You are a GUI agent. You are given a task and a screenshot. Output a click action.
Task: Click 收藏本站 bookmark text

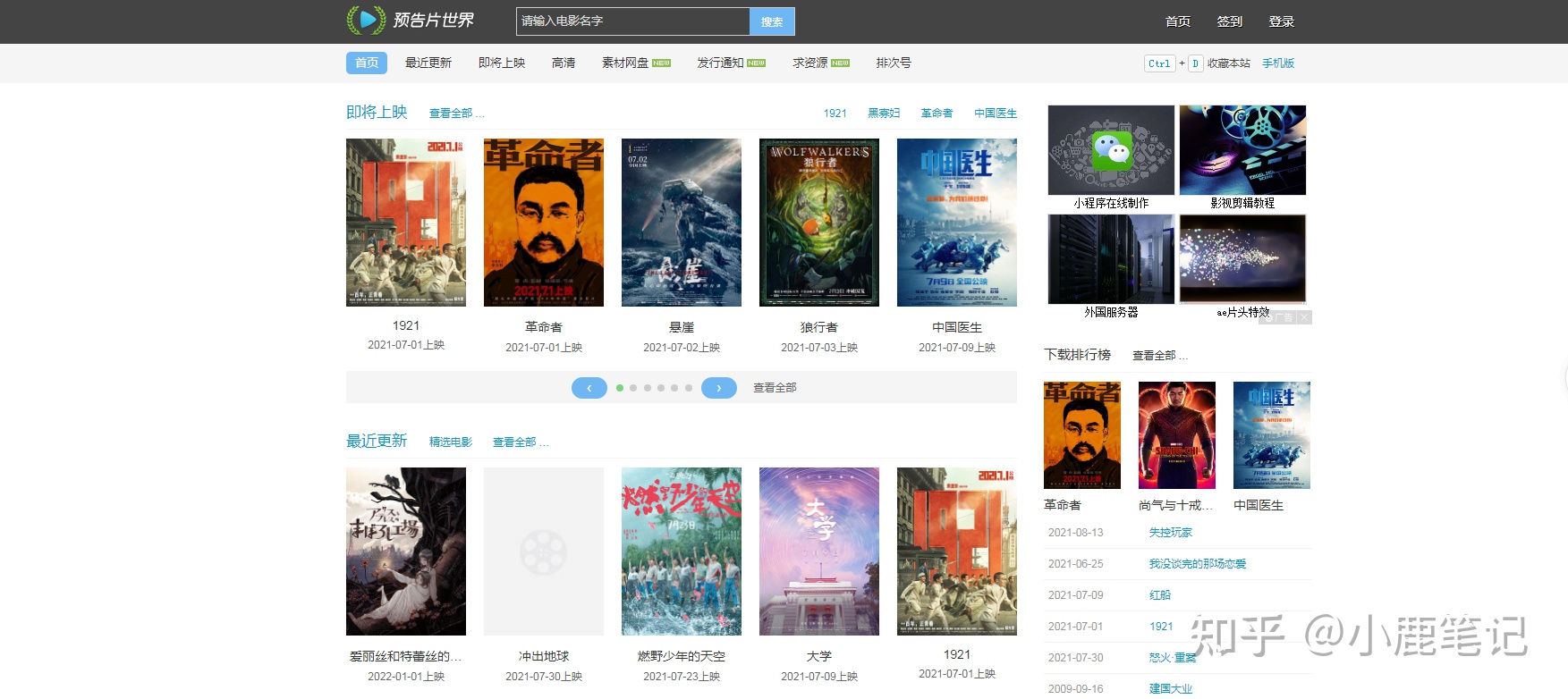tap(1229, 63)
